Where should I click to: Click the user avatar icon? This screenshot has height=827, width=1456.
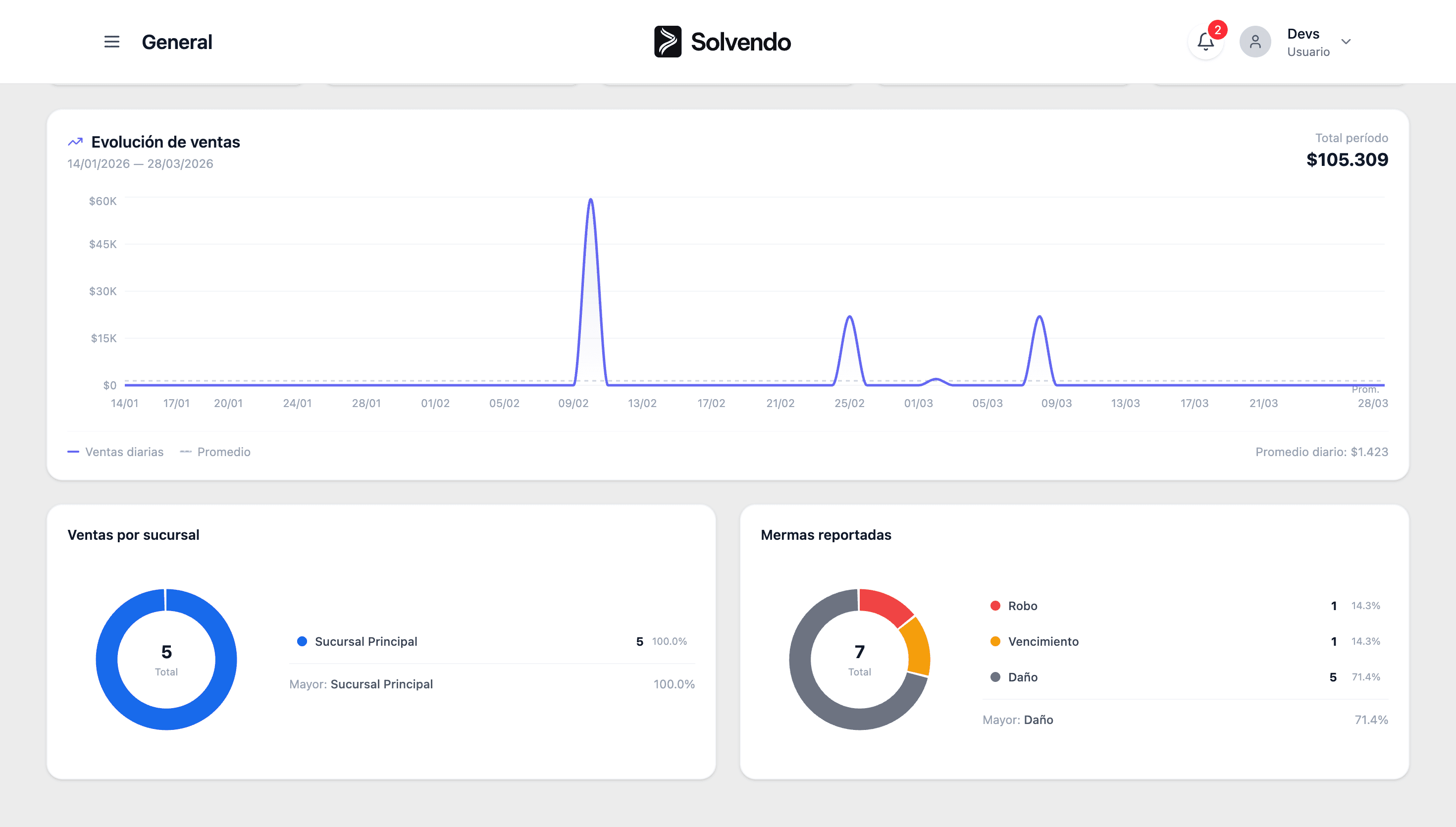coord(1255,42)
